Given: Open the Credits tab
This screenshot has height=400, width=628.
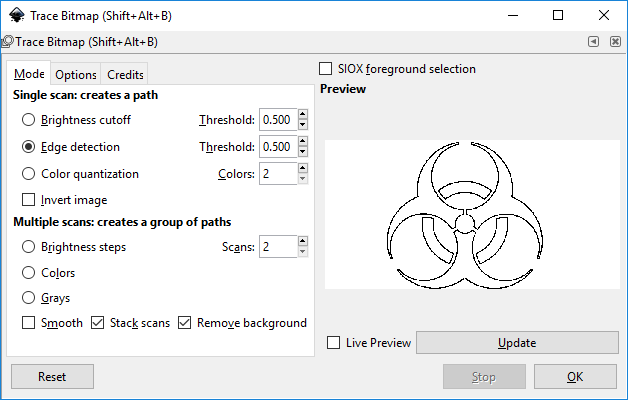Looking at the screenshot, I should point(125,74).
